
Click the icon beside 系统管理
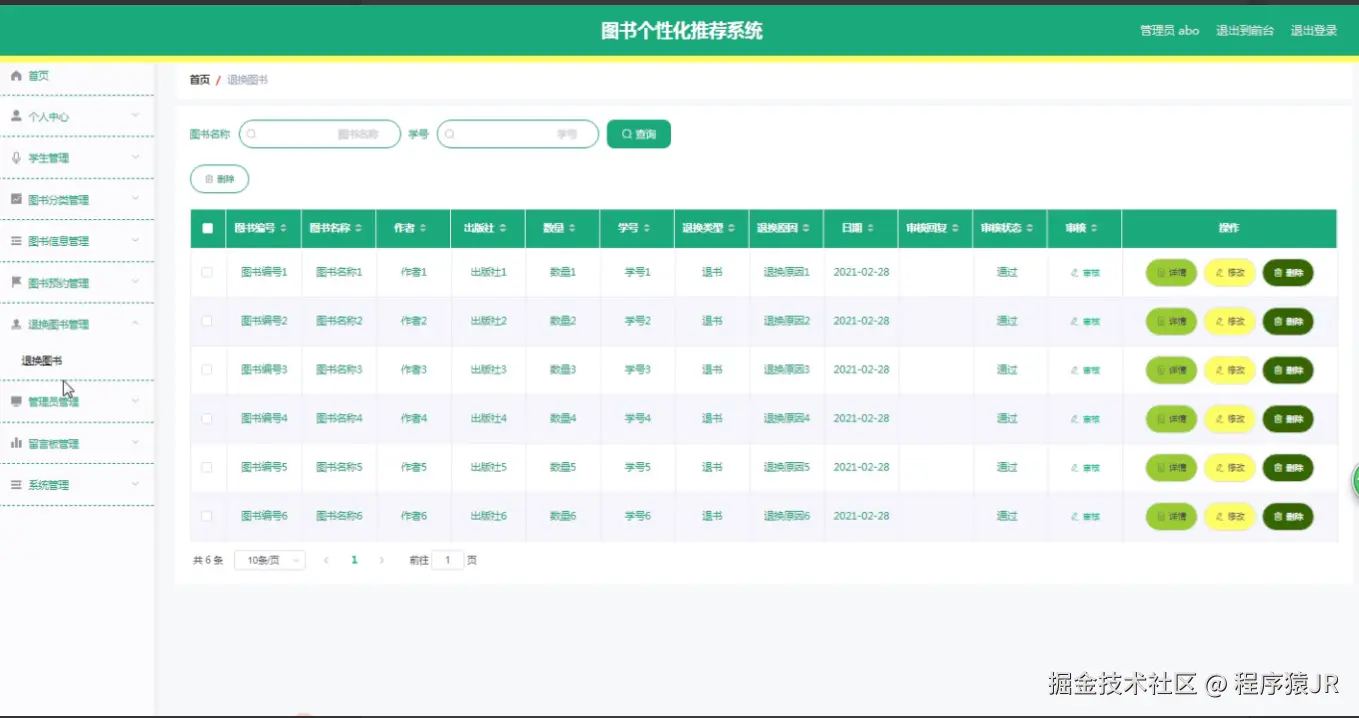tap(16, 485)
